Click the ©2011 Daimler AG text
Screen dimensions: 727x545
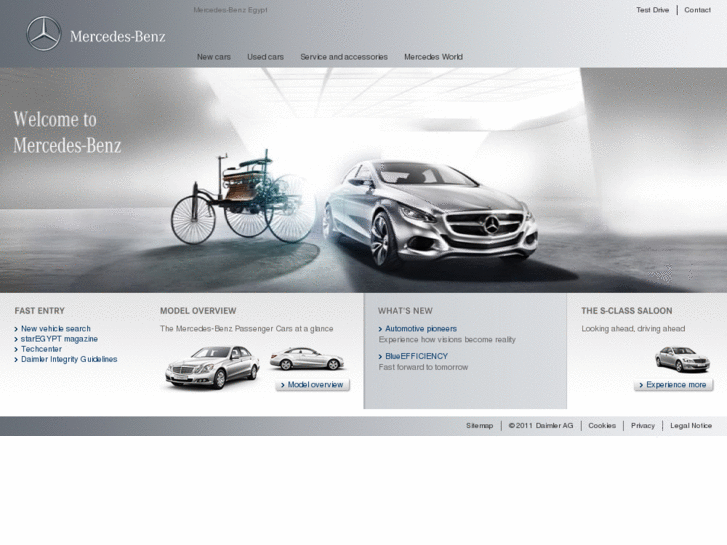541,425
